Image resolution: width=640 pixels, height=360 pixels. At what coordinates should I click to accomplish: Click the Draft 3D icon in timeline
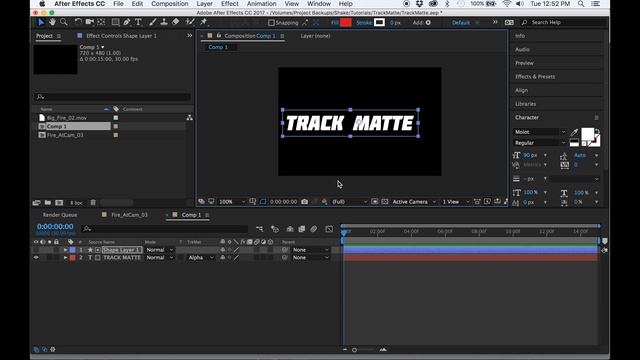275,229
